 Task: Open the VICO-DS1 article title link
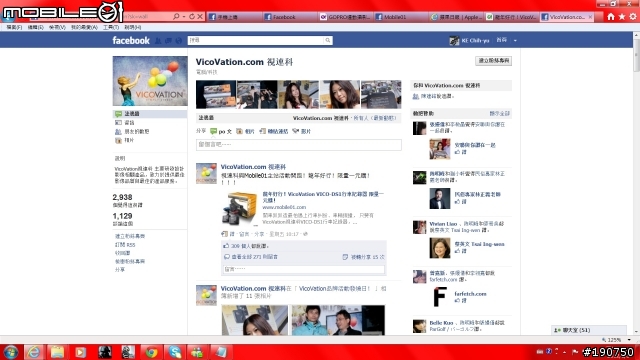[x=323, y=197]
